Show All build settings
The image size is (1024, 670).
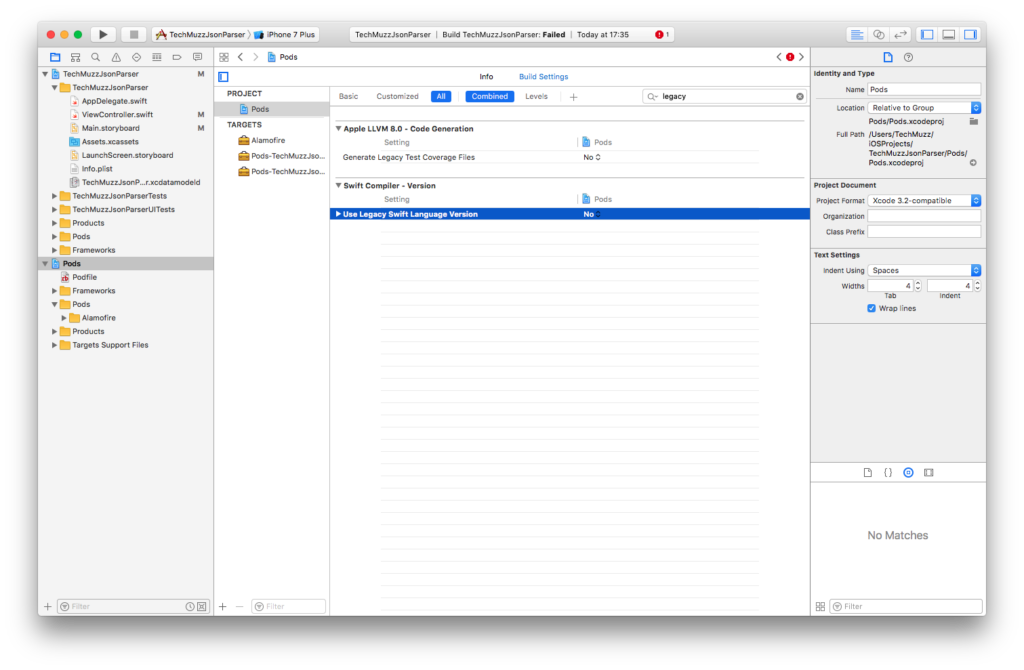[441, 97]
